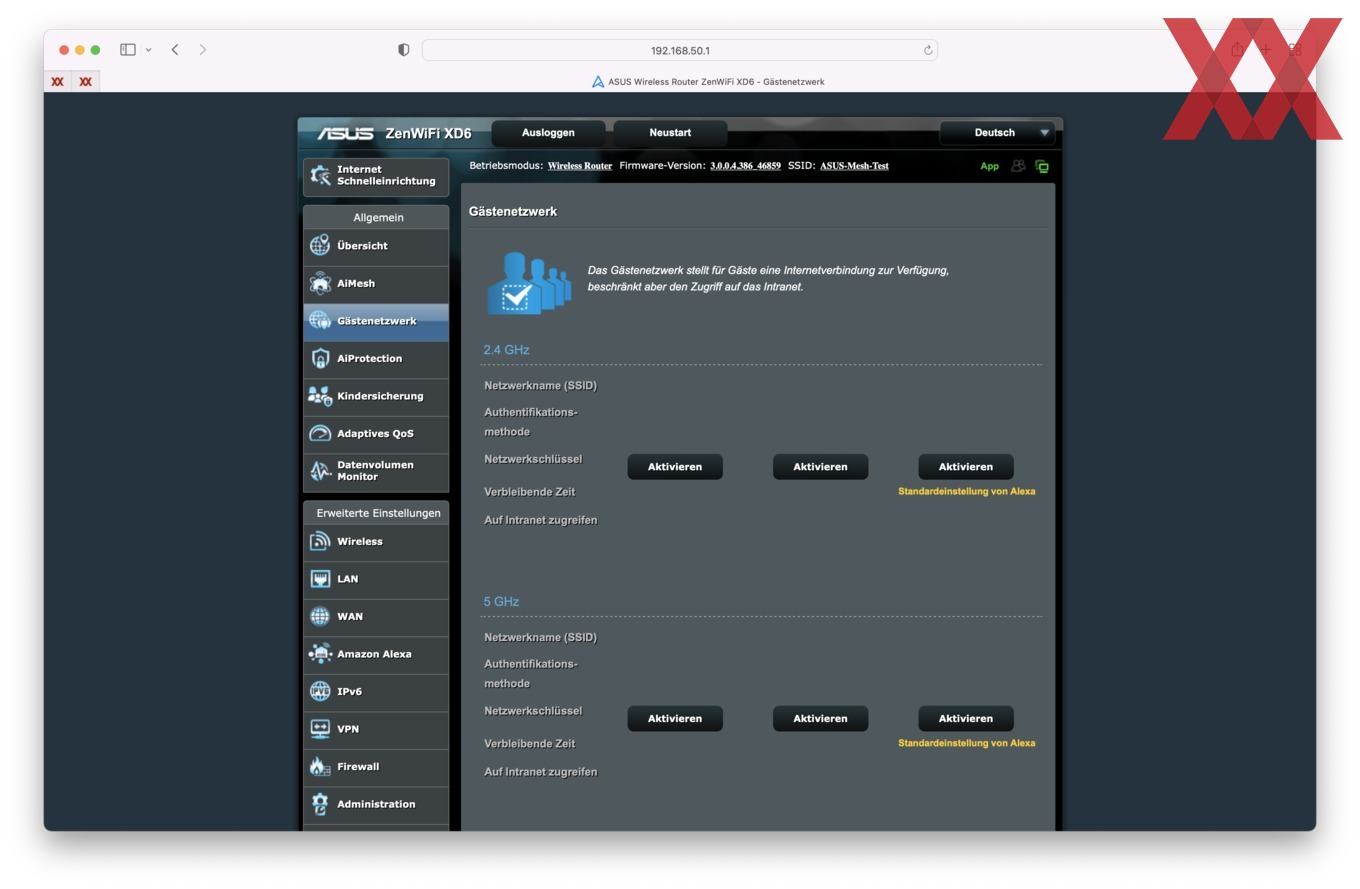Viewport: 1360px width, 889px height.
Task: Click 'Auf Intranet zugreifen' label under 5 GHz
Action: click(x=540, y=772)
